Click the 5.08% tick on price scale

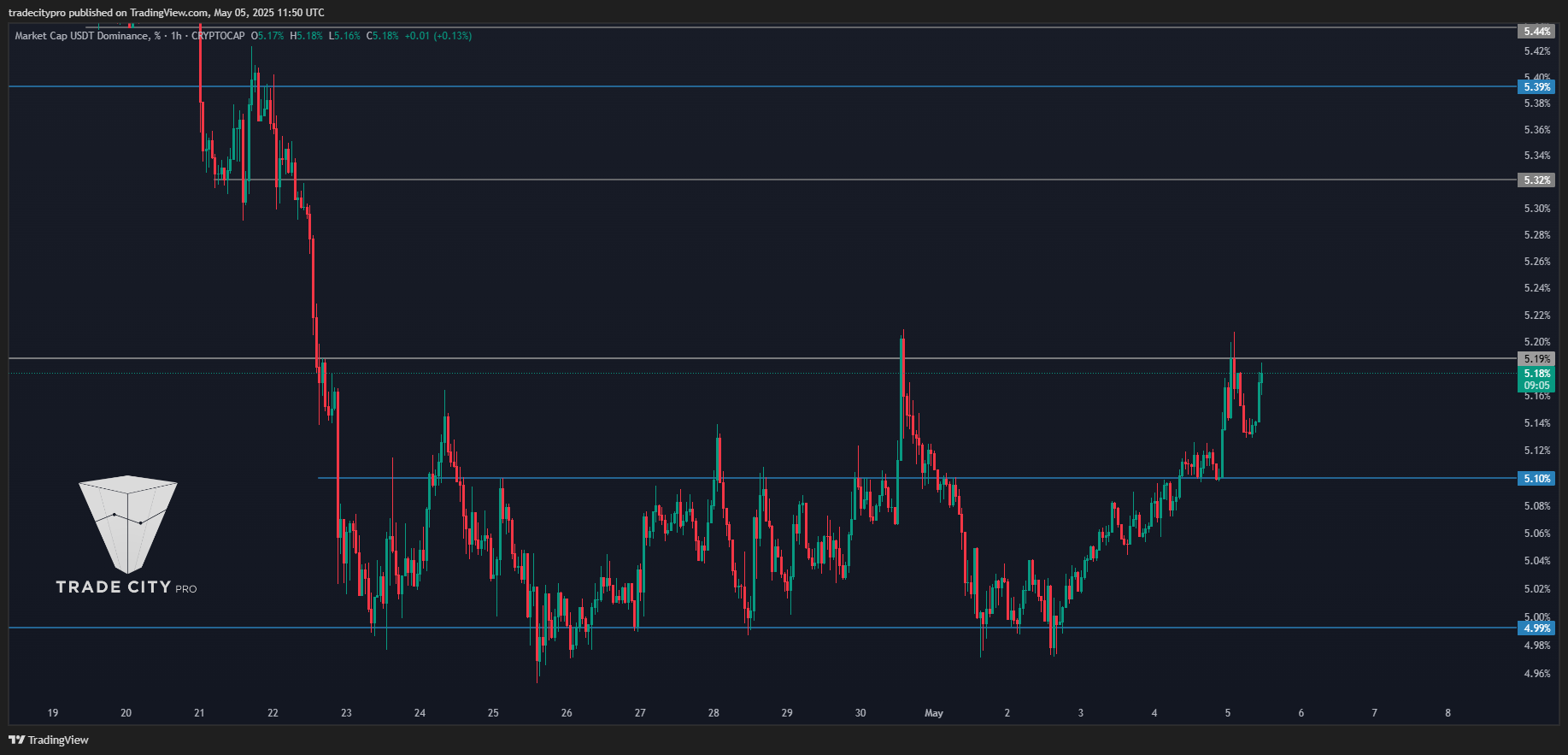coord(1536,506)
